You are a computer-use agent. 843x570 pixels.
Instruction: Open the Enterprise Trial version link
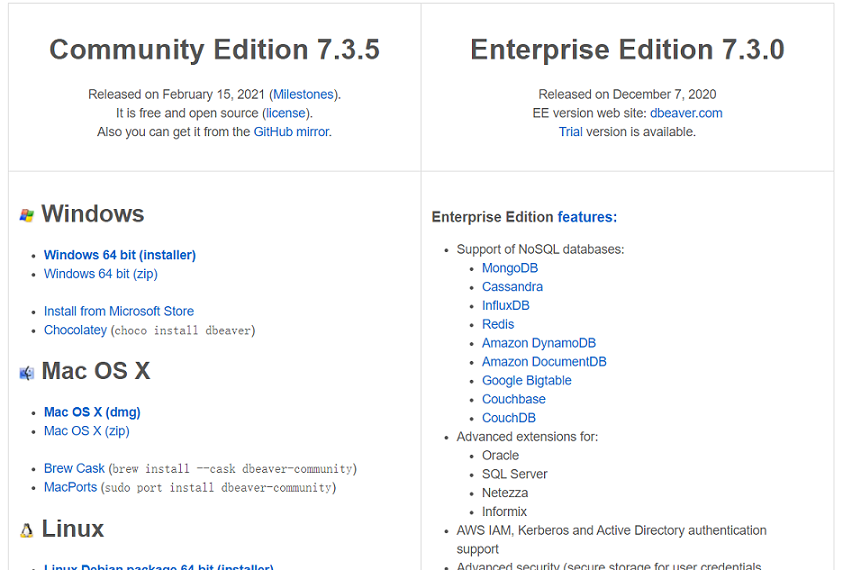pos(570,132)
